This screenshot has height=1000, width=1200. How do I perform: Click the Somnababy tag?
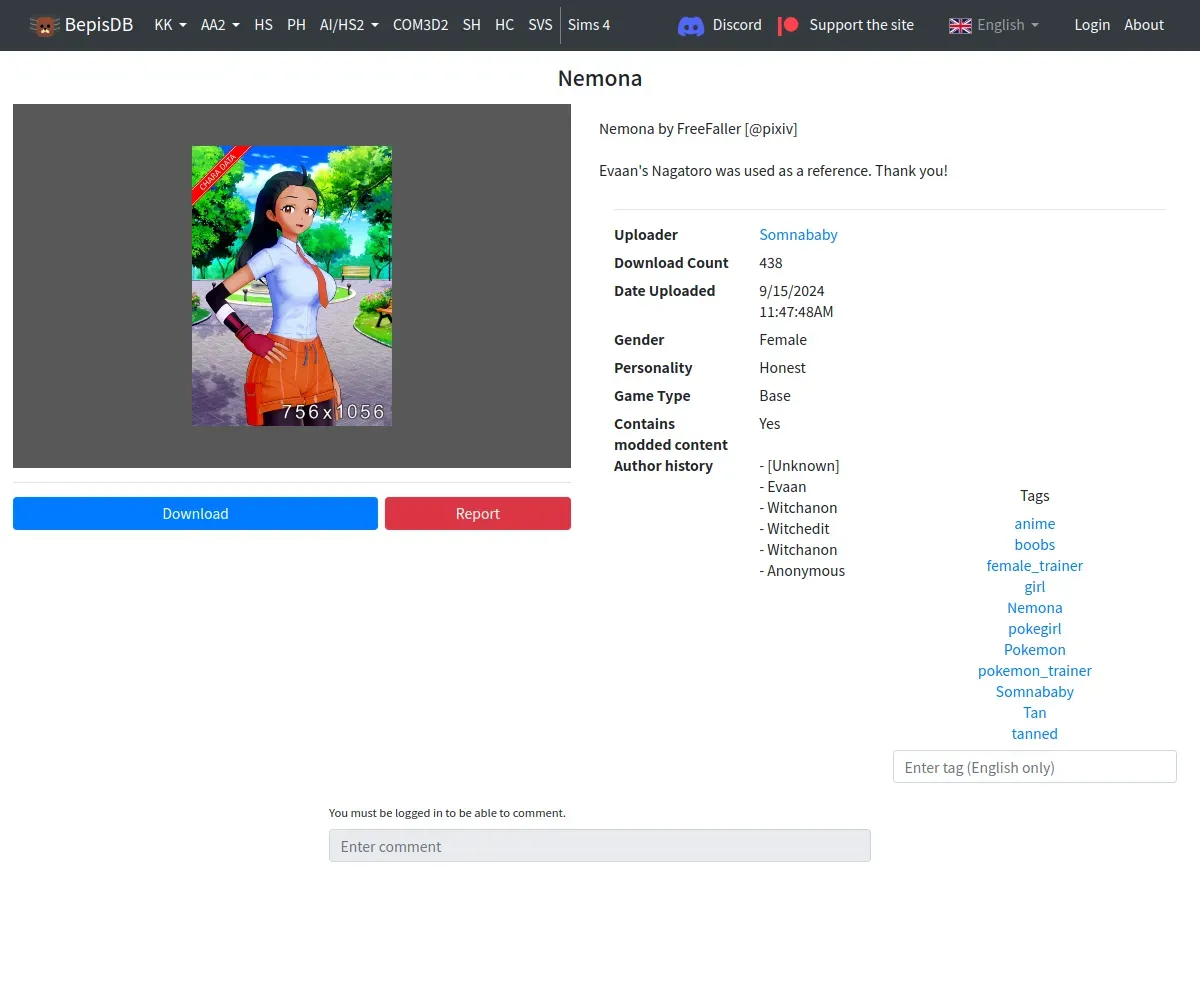pos(1035,692)
